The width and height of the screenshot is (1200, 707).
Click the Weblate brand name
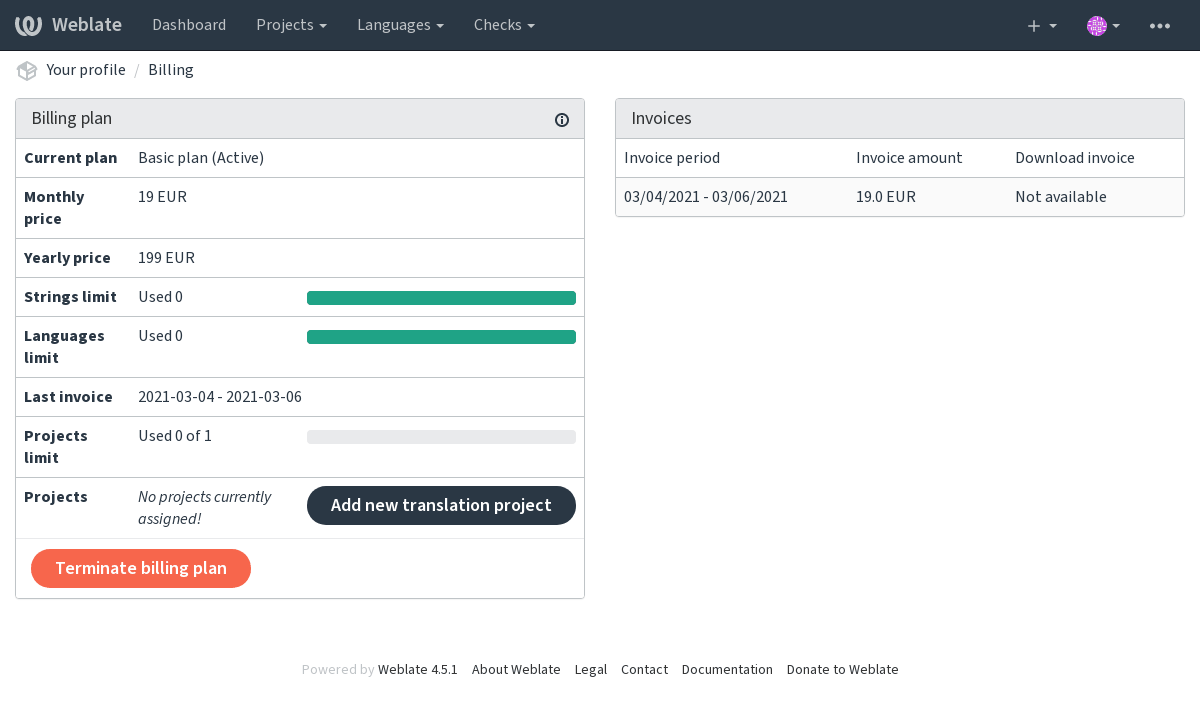click(x=87, y=25)
